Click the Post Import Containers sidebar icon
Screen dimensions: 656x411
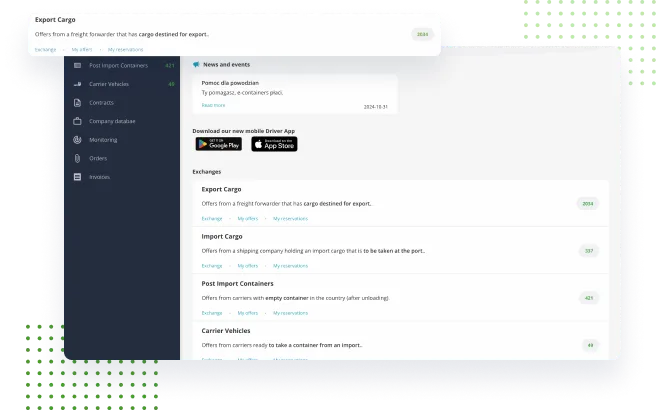pos(77,66)
